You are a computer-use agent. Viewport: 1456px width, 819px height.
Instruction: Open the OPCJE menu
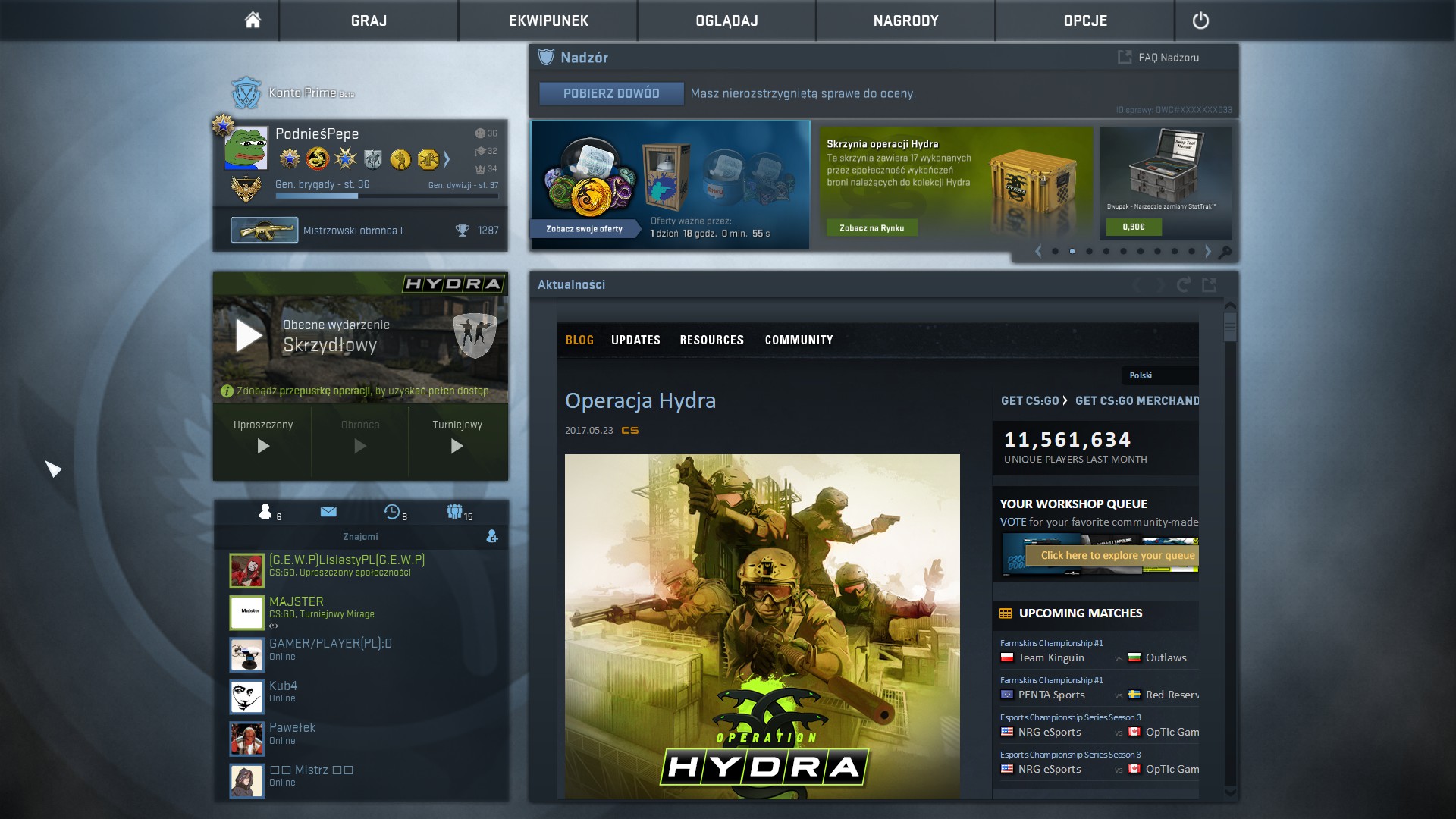coord(1085,20)
